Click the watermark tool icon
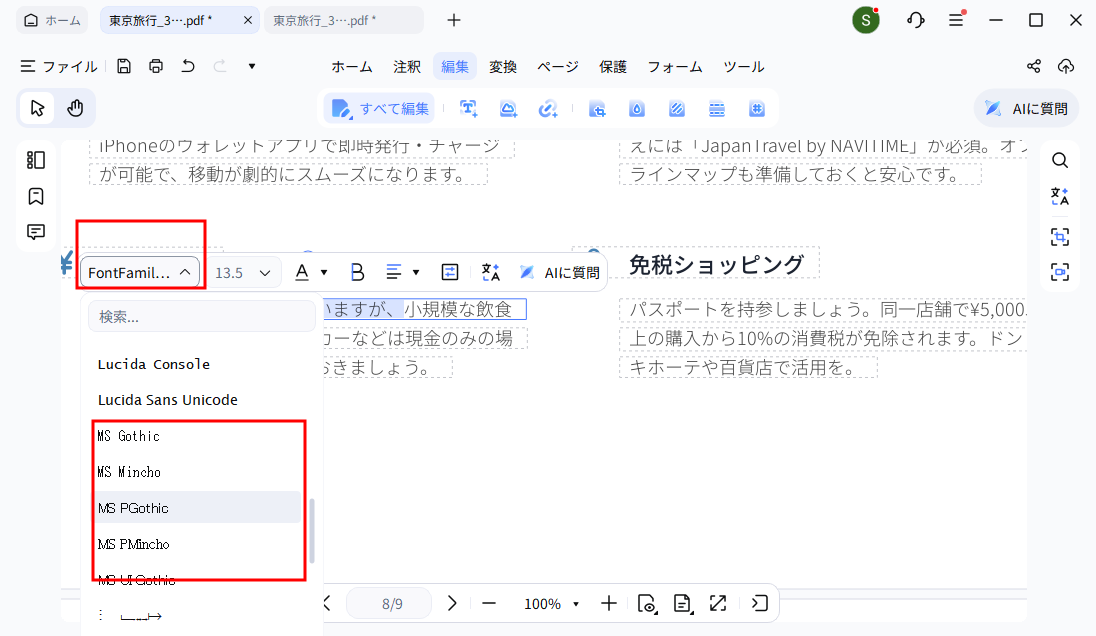Image resolution: width=1096 pixels, height=636 pixels. [637, 108]
